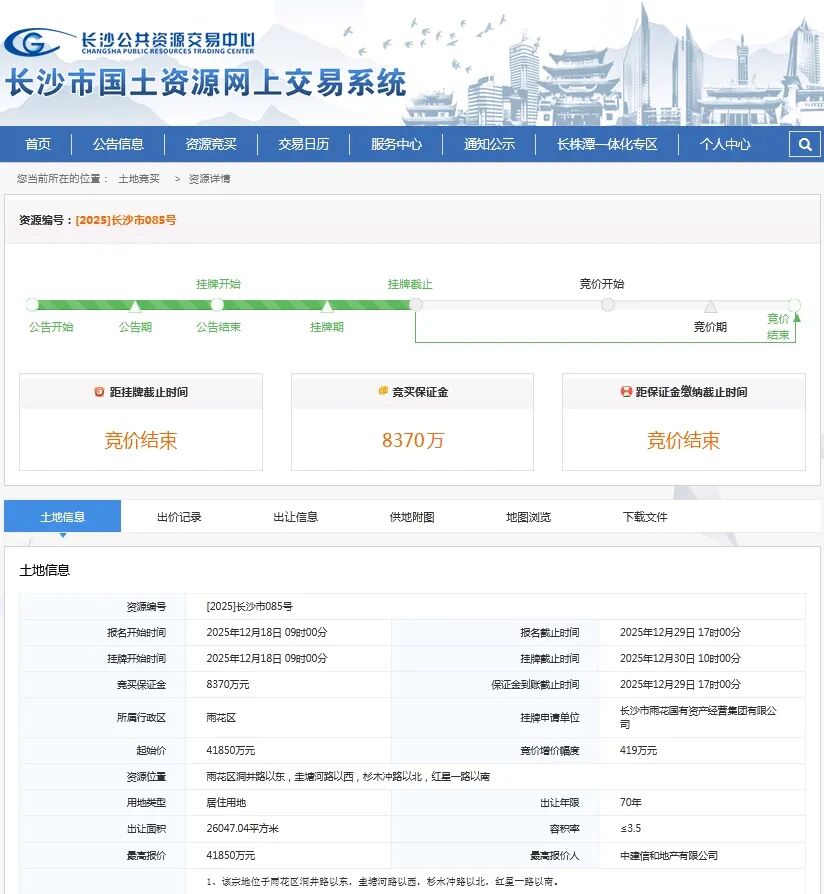This screenshot has width=824, height=894.
Task: Click the icon beside 距保证金缴纳截止时间
Action: (627, 392)
